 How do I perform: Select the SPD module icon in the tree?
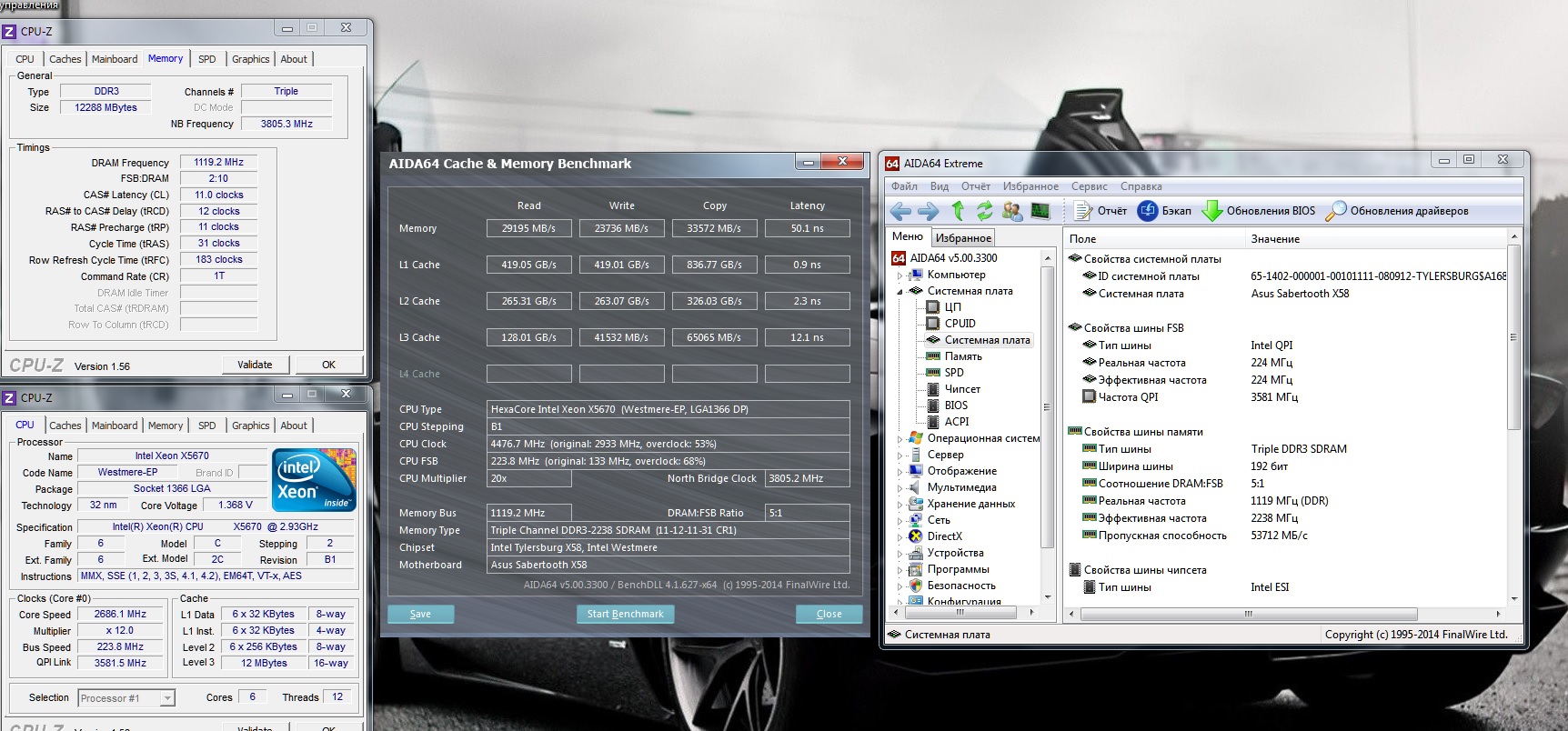pyautogui.click(x=932, y=373)
